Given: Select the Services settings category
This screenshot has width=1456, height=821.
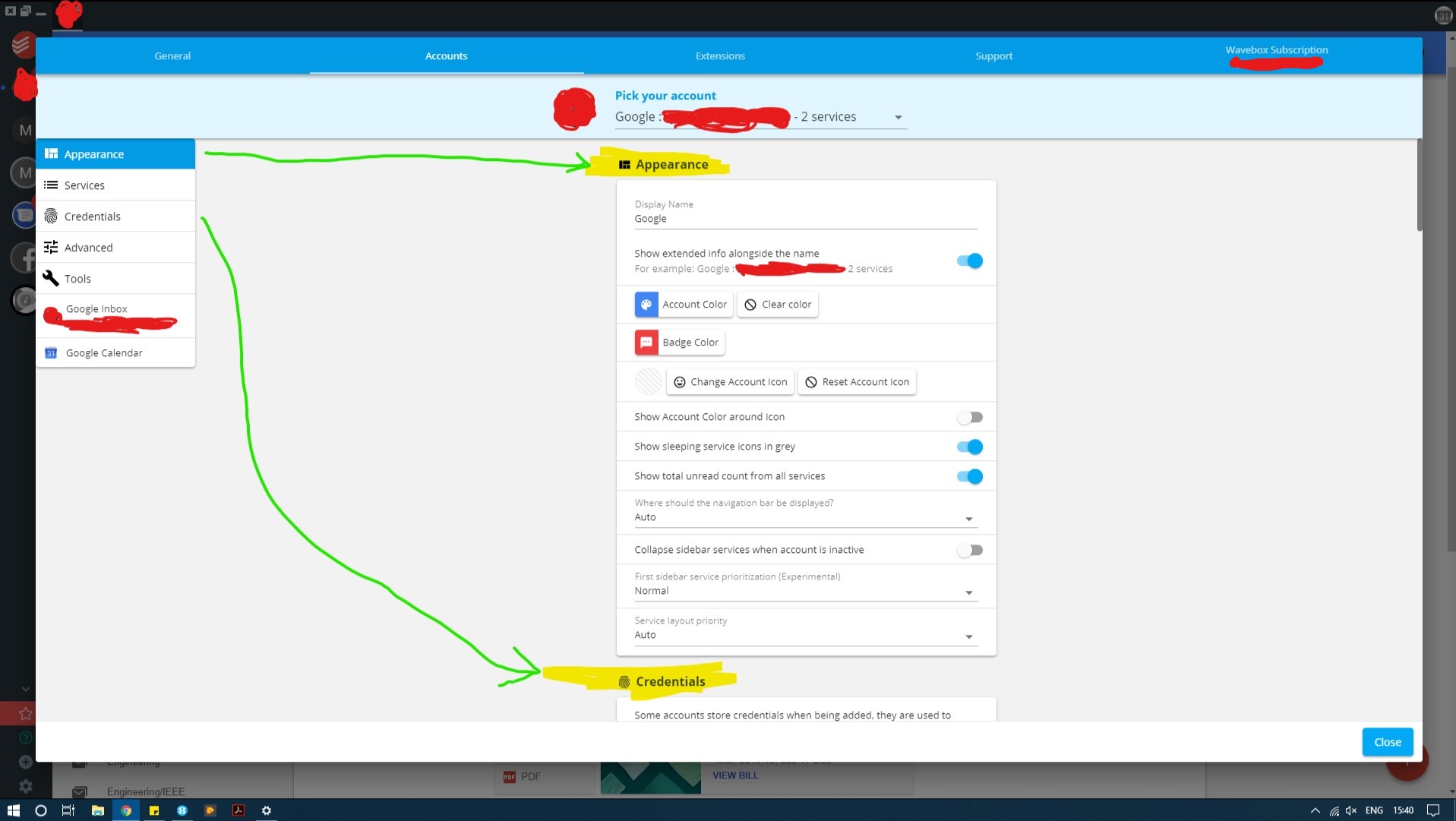Looking at the screenshot, I should 85,185.
